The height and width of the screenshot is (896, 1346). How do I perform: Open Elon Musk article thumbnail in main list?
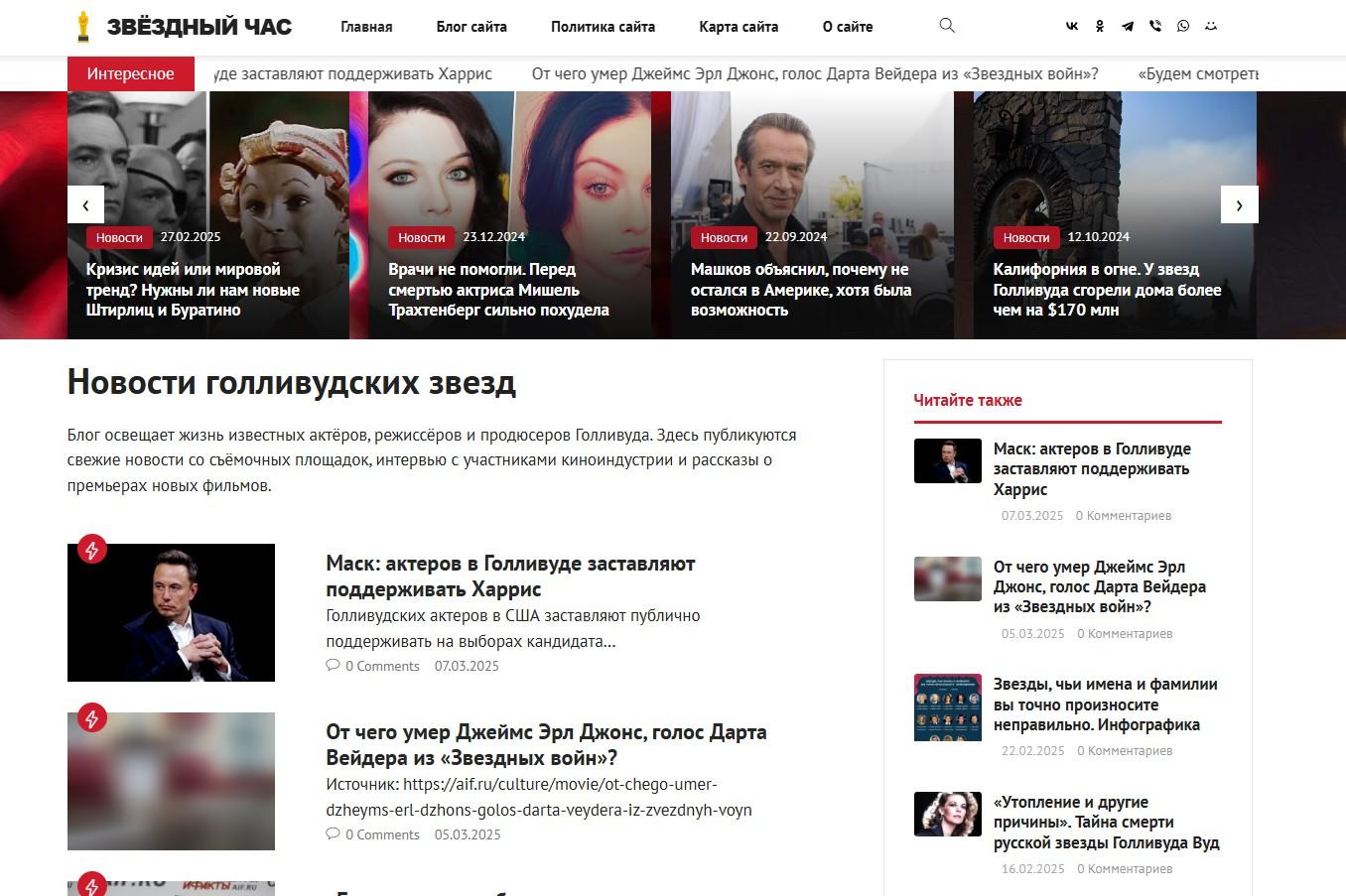tap(171, 612)
